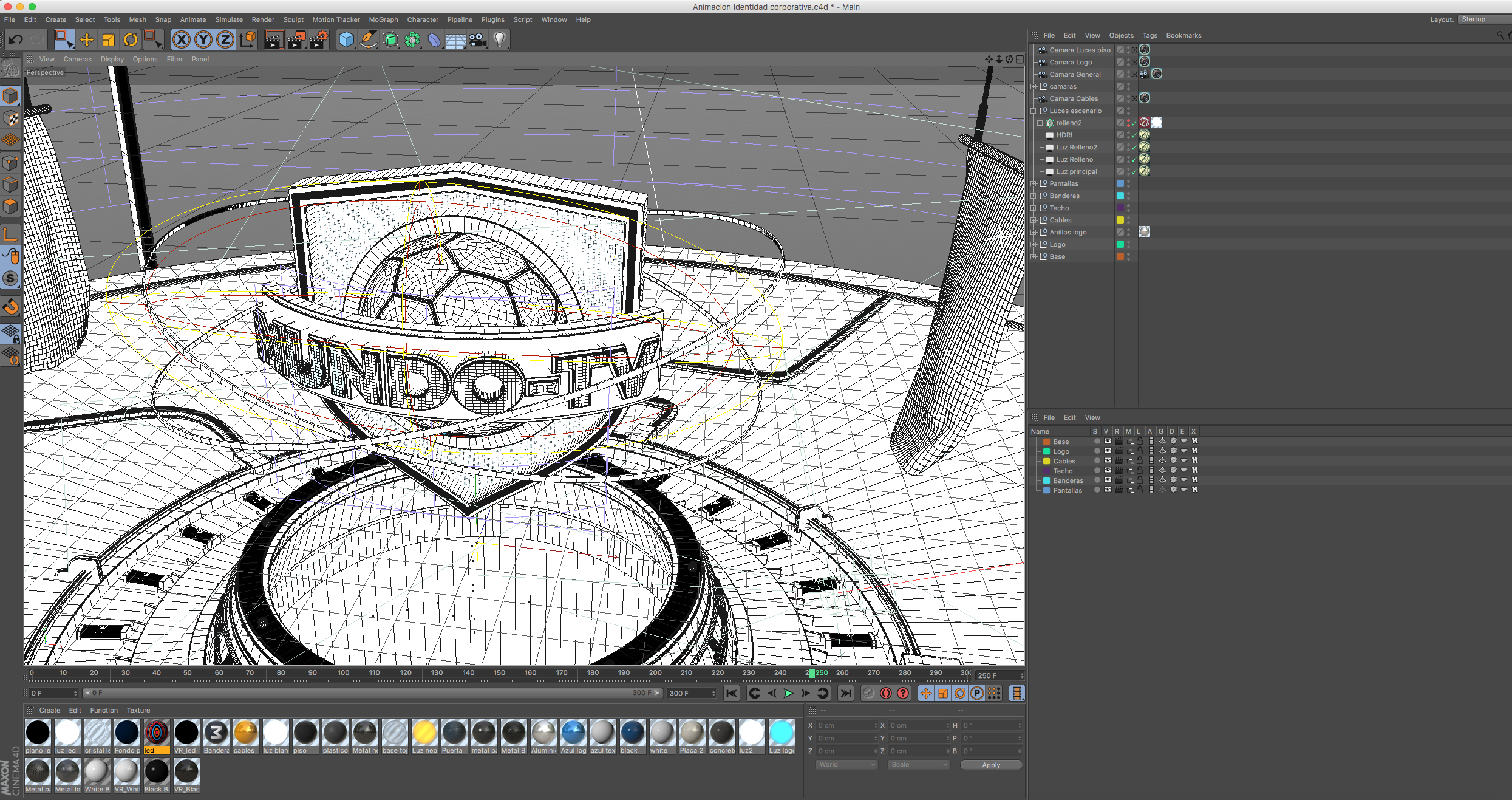Toggle Luz Relleno enabled checkmark
The image size is (1512, 800).
point(1134,160)
